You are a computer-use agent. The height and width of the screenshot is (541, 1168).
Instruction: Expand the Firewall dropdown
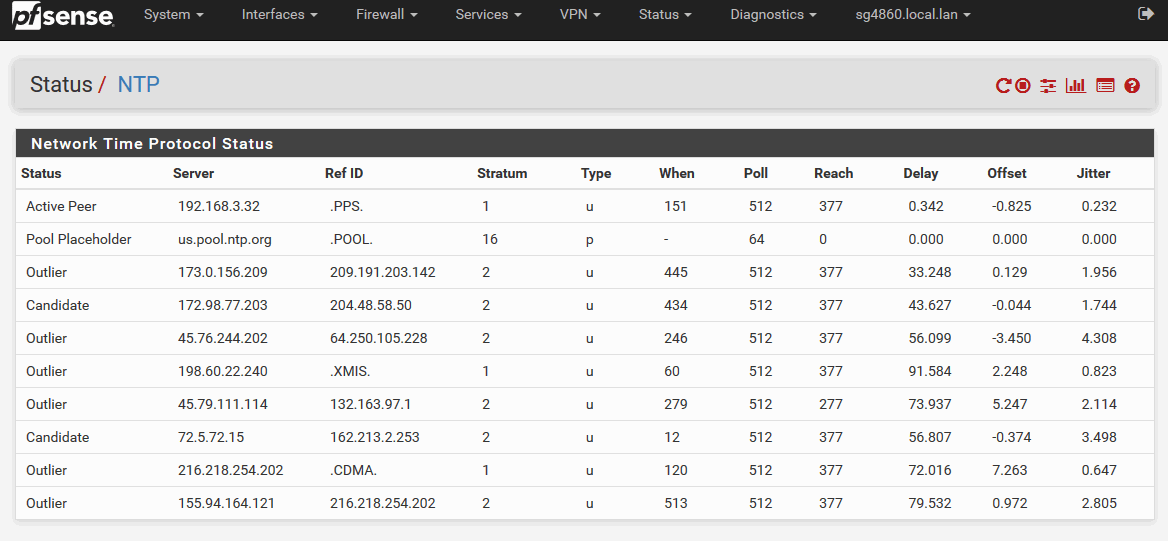[x=387, y=14]
